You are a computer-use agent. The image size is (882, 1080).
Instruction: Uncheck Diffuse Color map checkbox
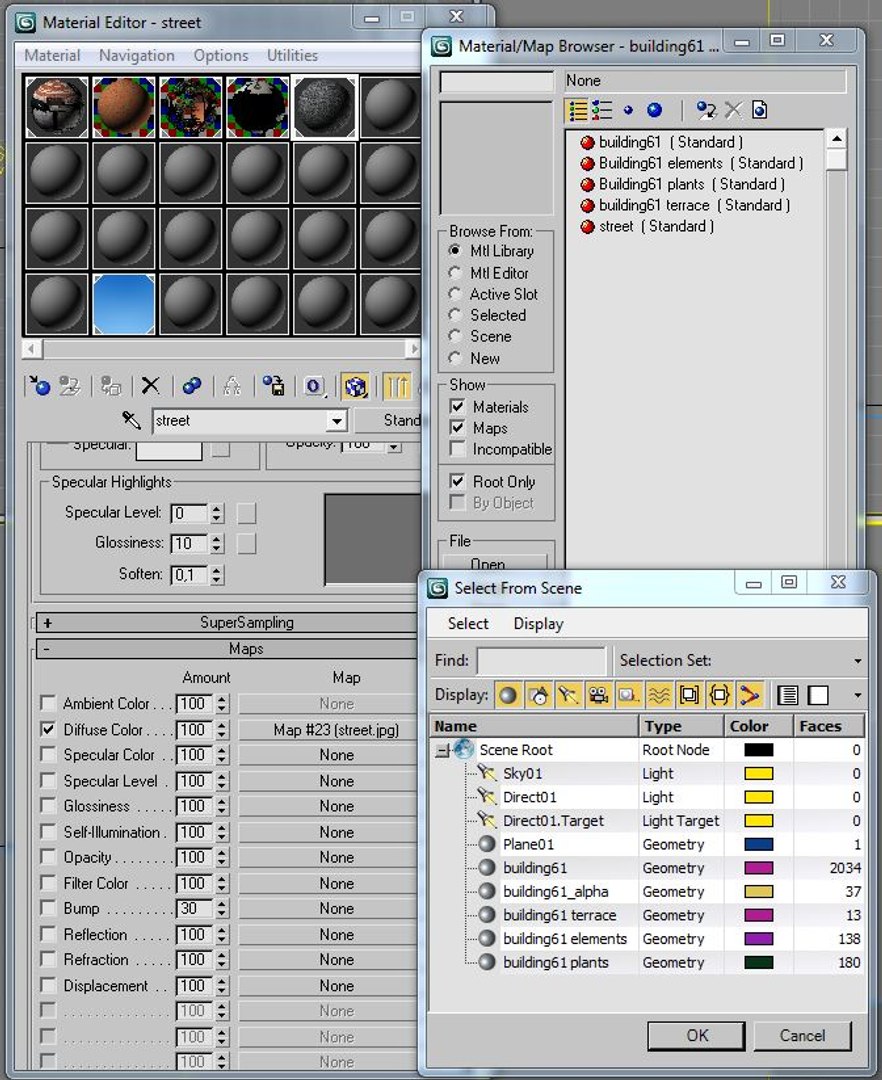coord(48,729)
